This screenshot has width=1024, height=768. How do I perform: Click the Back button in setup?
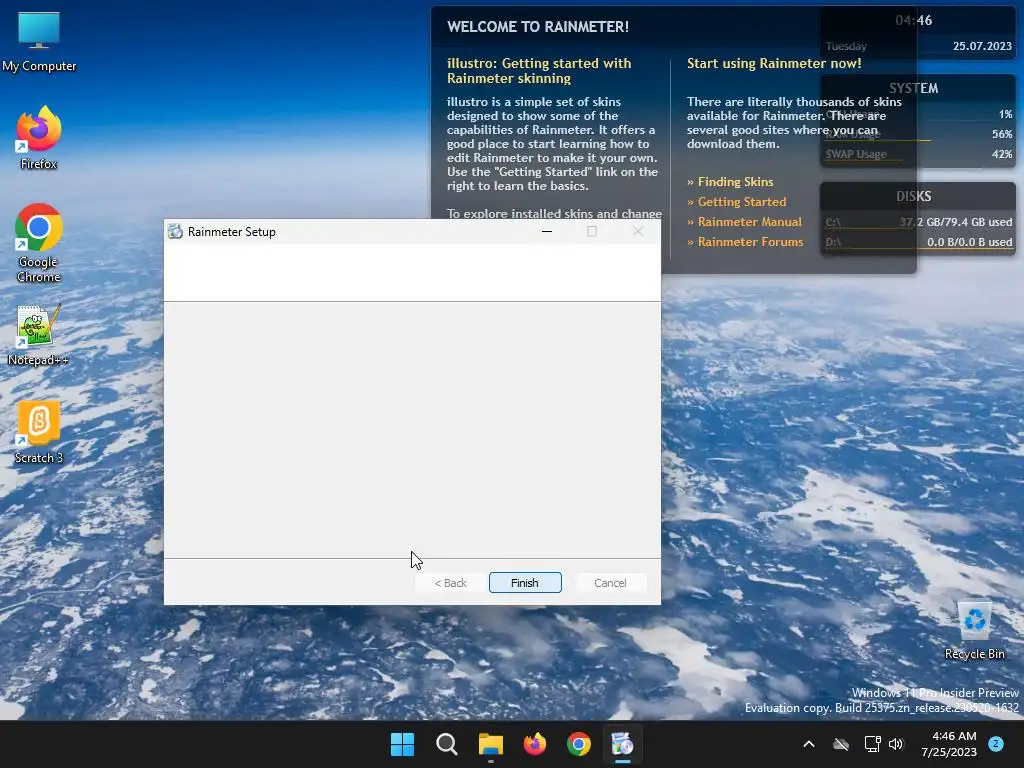[x=451, y=583]
